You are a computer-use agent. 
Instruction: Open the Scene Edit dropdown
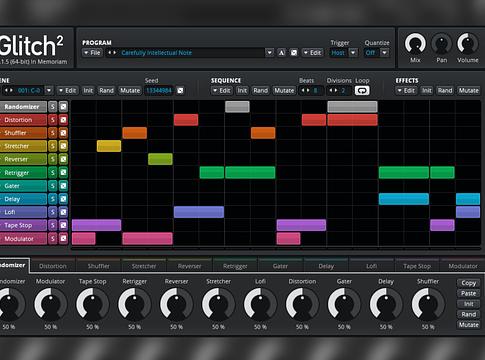(67, 90)
